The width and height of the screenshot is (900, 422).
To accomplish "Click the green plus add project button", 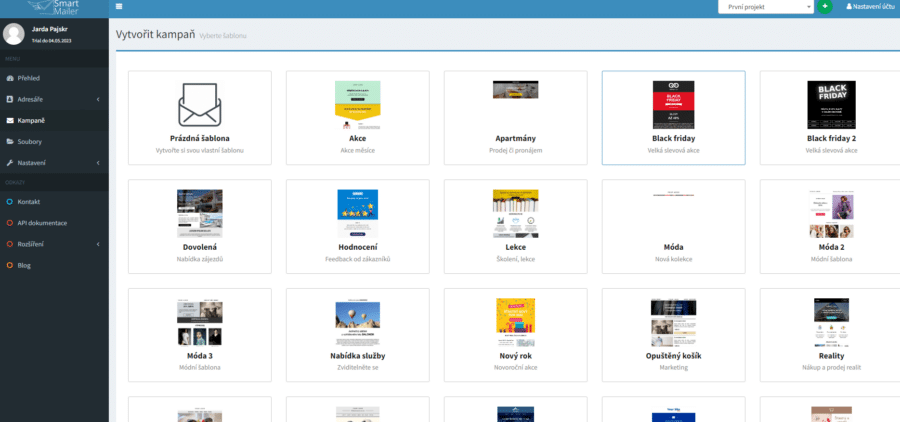I will 825,6.
